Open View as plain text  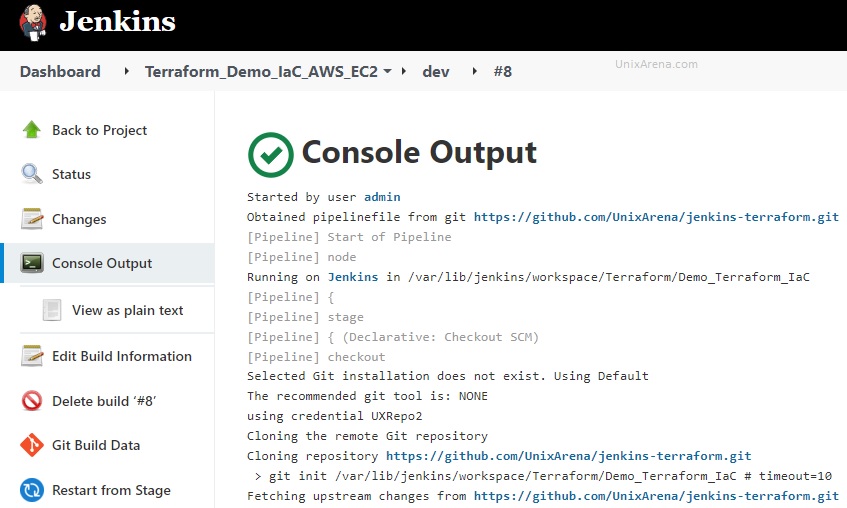(x=127, y=310)
